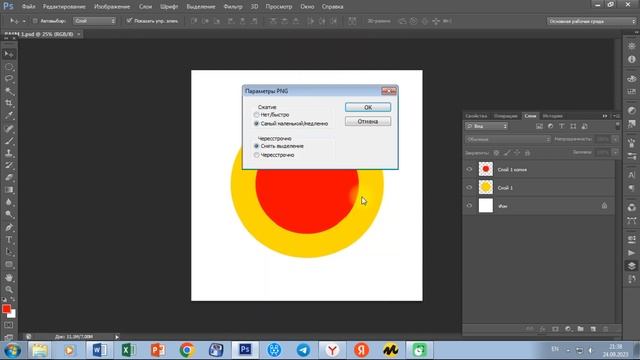Click the padlock on the Фон layer
This screenshot has height=360, width=640.
click(x=604, y=206)
